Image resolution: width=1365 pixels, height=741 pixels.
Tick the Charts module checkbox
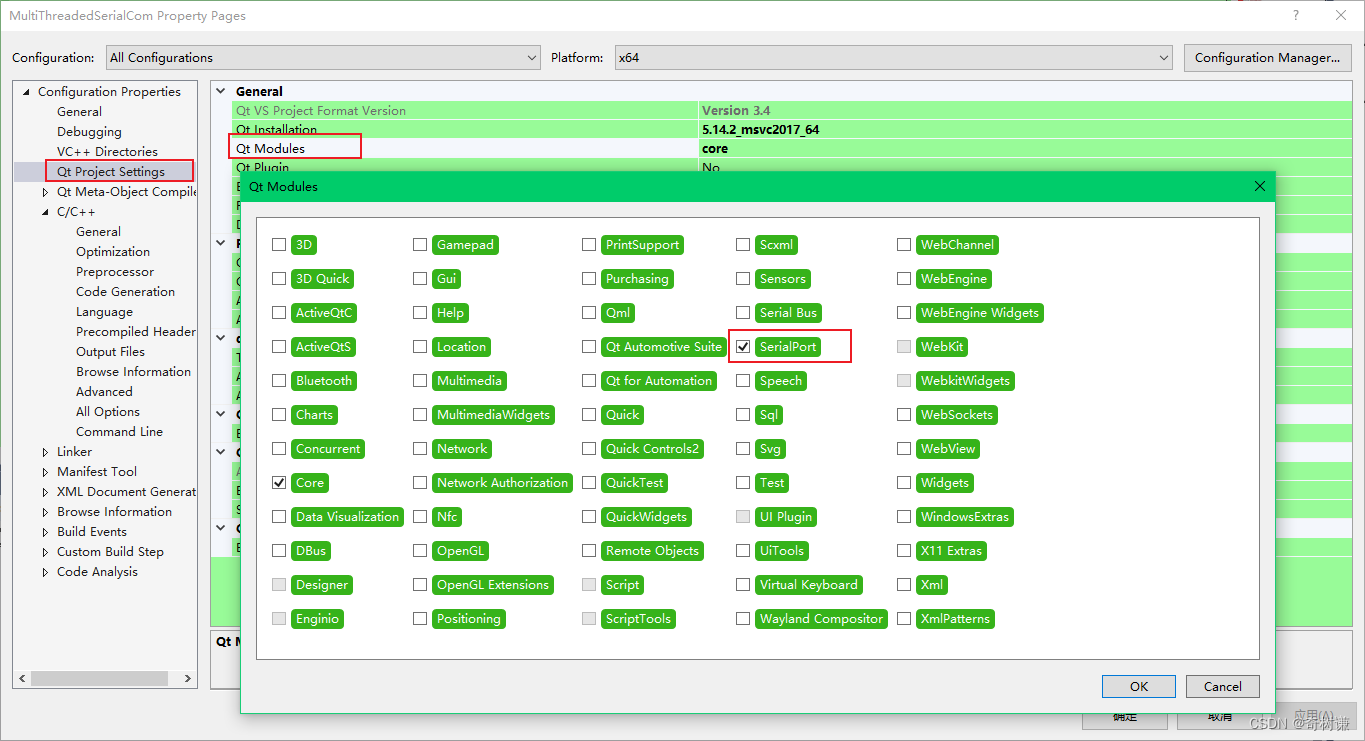[279, 415]
